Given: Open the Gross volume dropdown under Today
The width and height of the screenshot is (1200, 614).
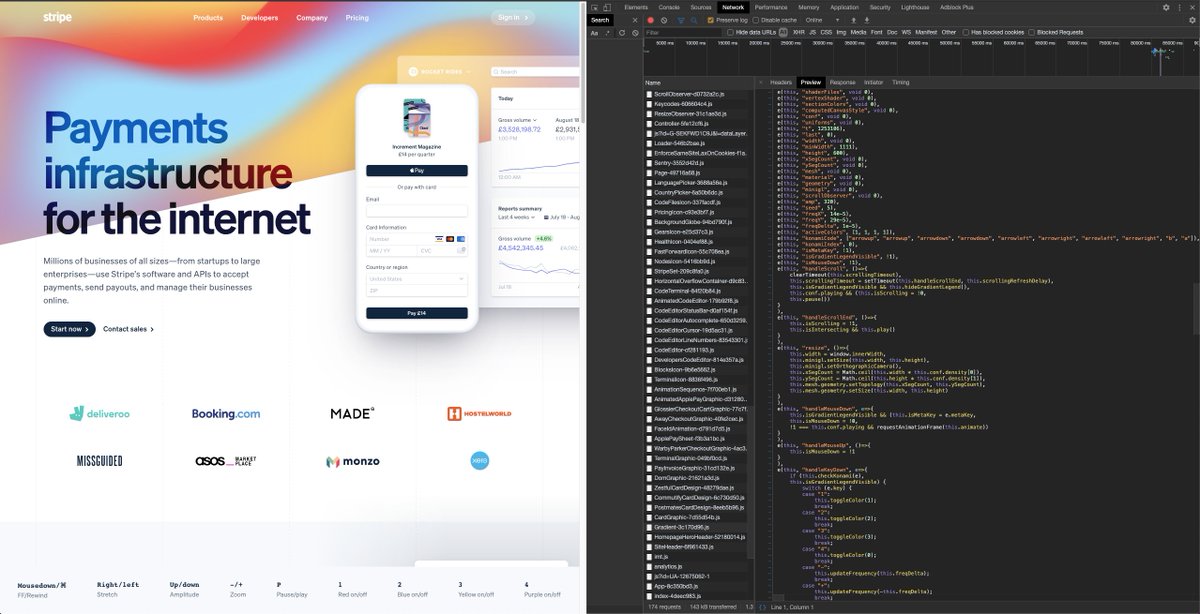Looking at the screenshot, I should coord(517,119).
